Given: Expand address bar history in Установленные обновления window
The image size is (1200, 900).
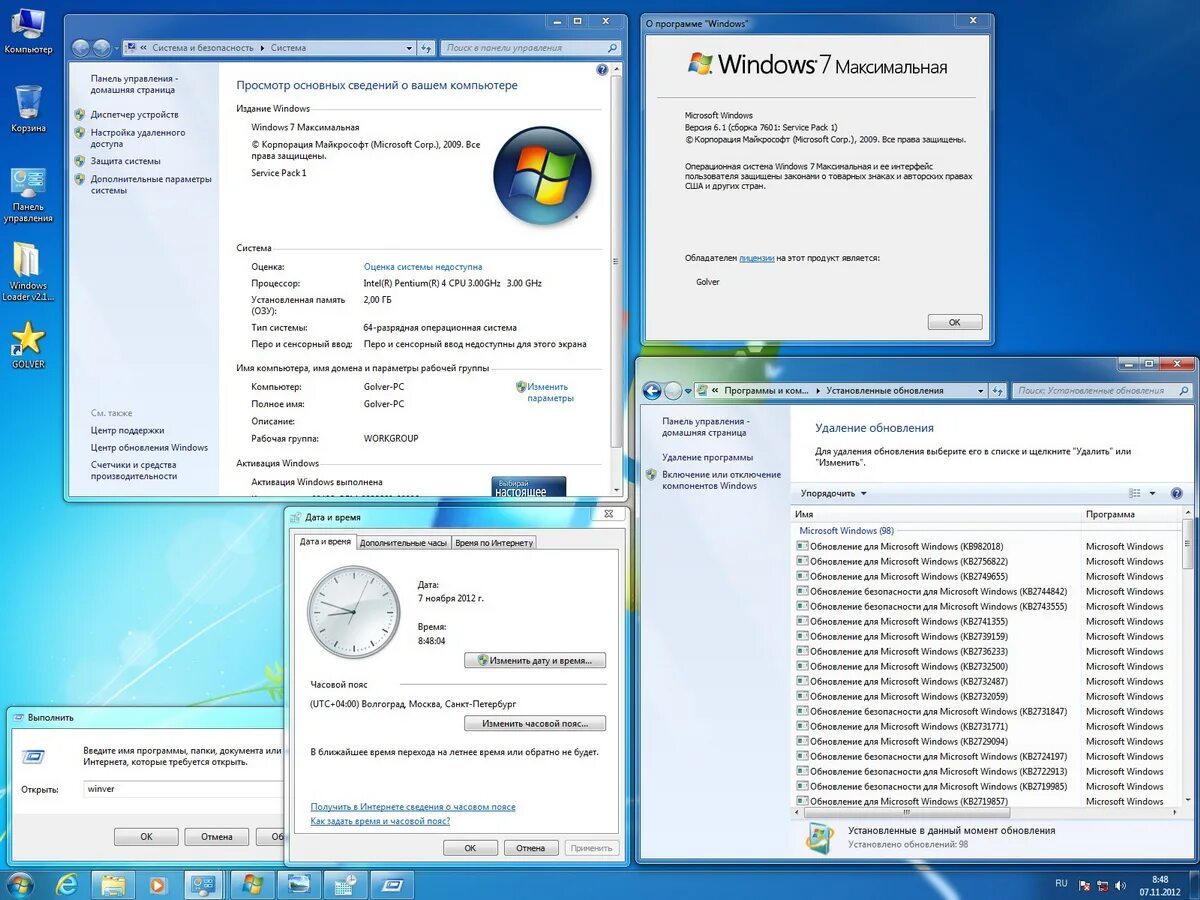Looking at the screenshot, I should tap(982, 391).
